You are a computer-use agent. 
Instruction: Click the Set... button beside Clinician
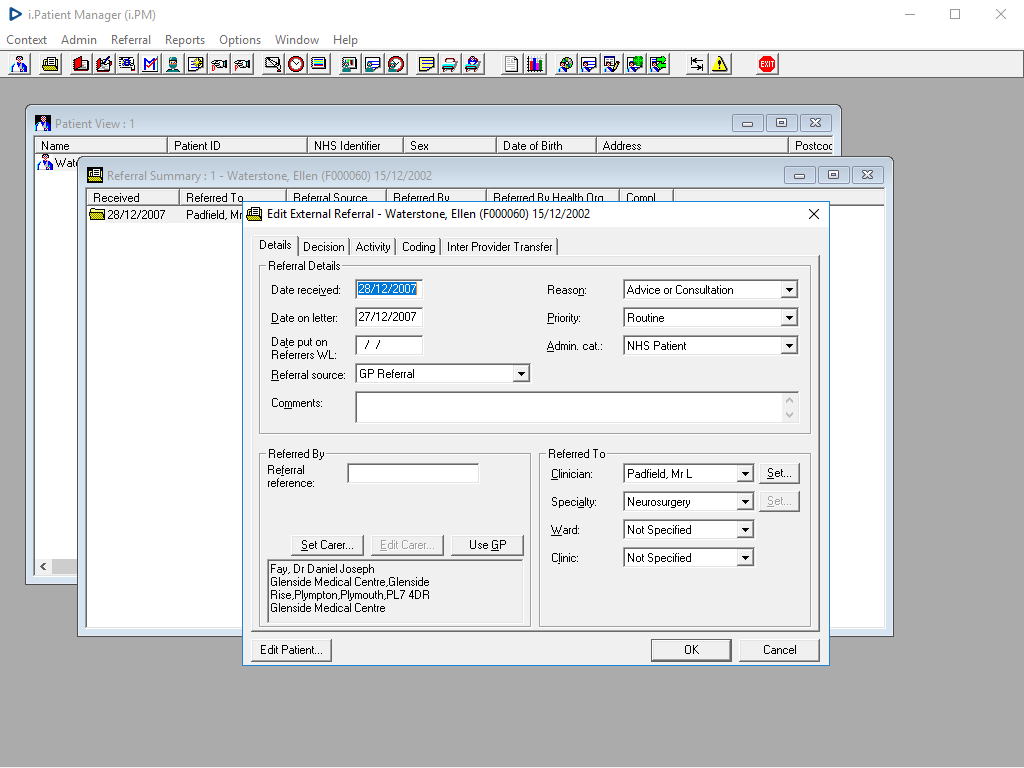coord(779,473)
